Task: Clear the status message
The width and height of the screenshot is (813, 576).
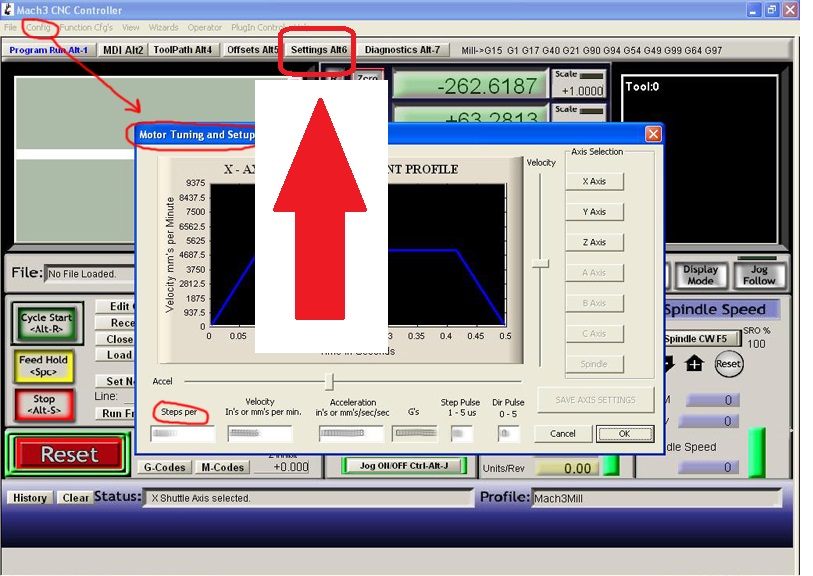Action: click(x=75, y=498)
